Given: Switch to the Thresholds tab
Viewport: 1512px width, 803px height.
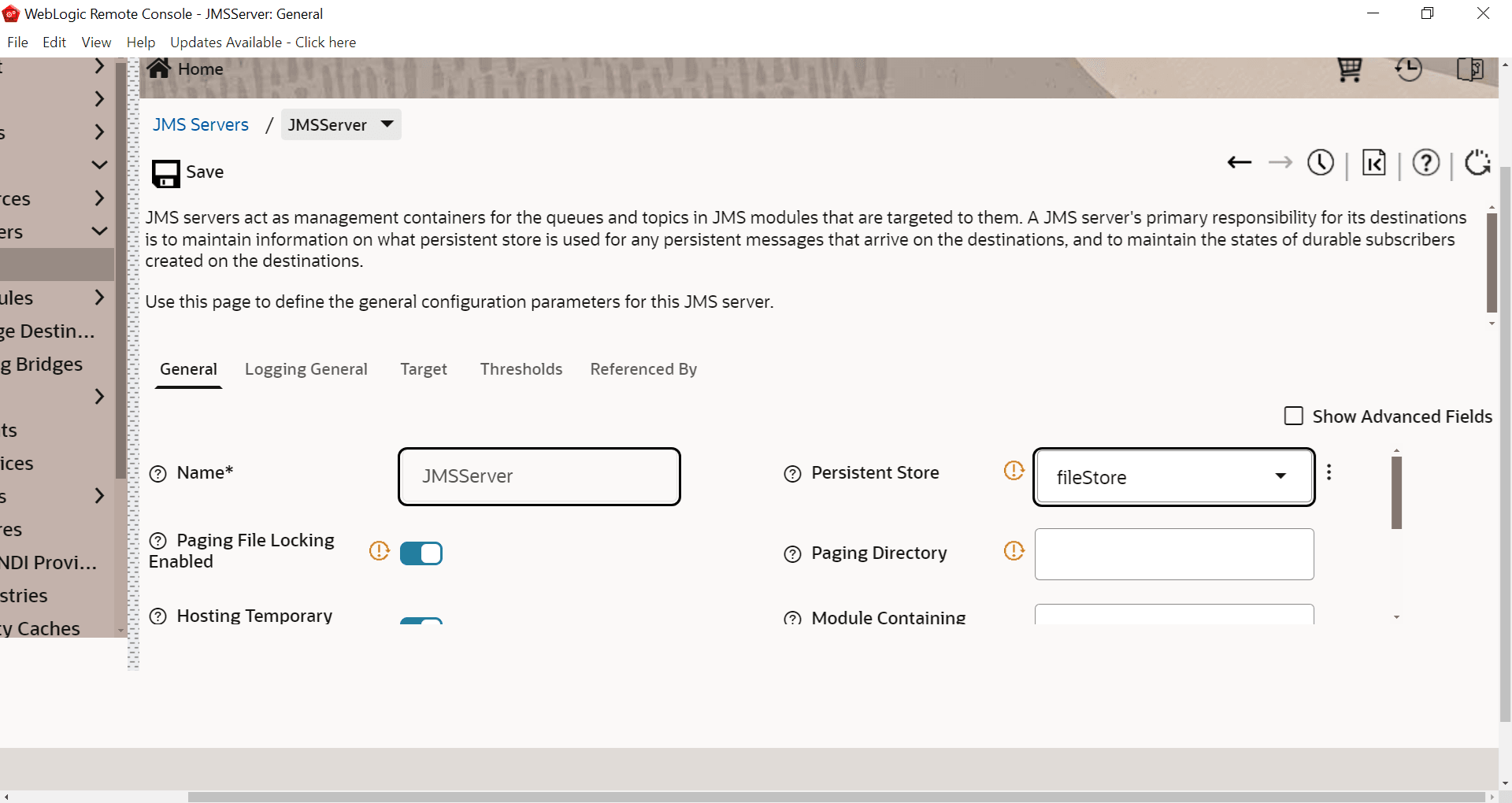Looking at the screenshot, I should 521,369.
